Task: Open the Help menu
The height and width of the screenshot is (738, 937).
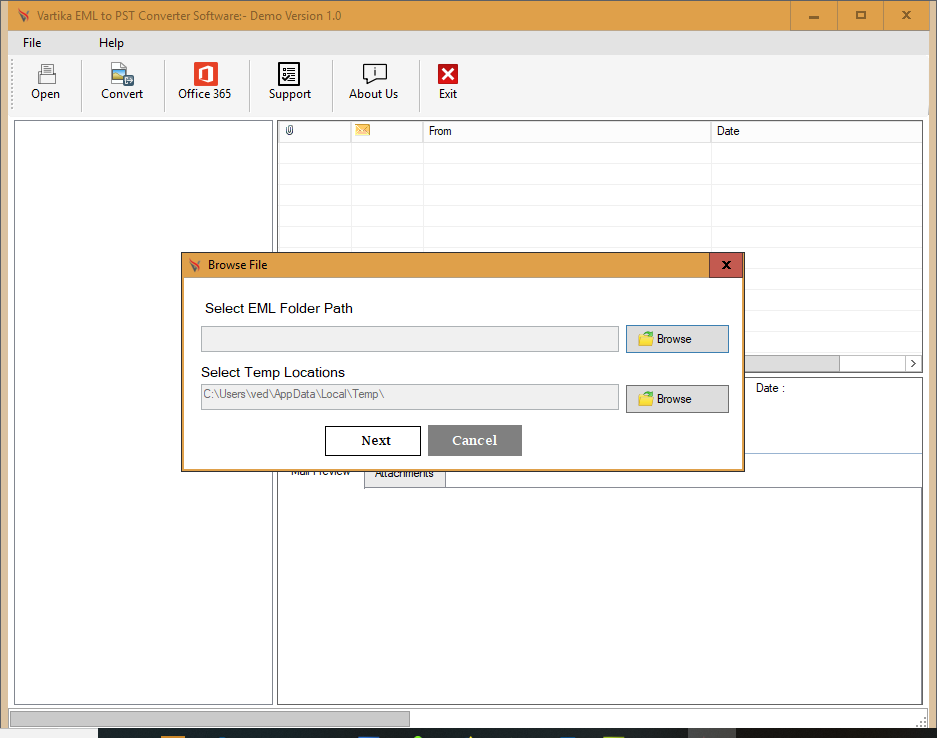Action: (x=111, y=43)
